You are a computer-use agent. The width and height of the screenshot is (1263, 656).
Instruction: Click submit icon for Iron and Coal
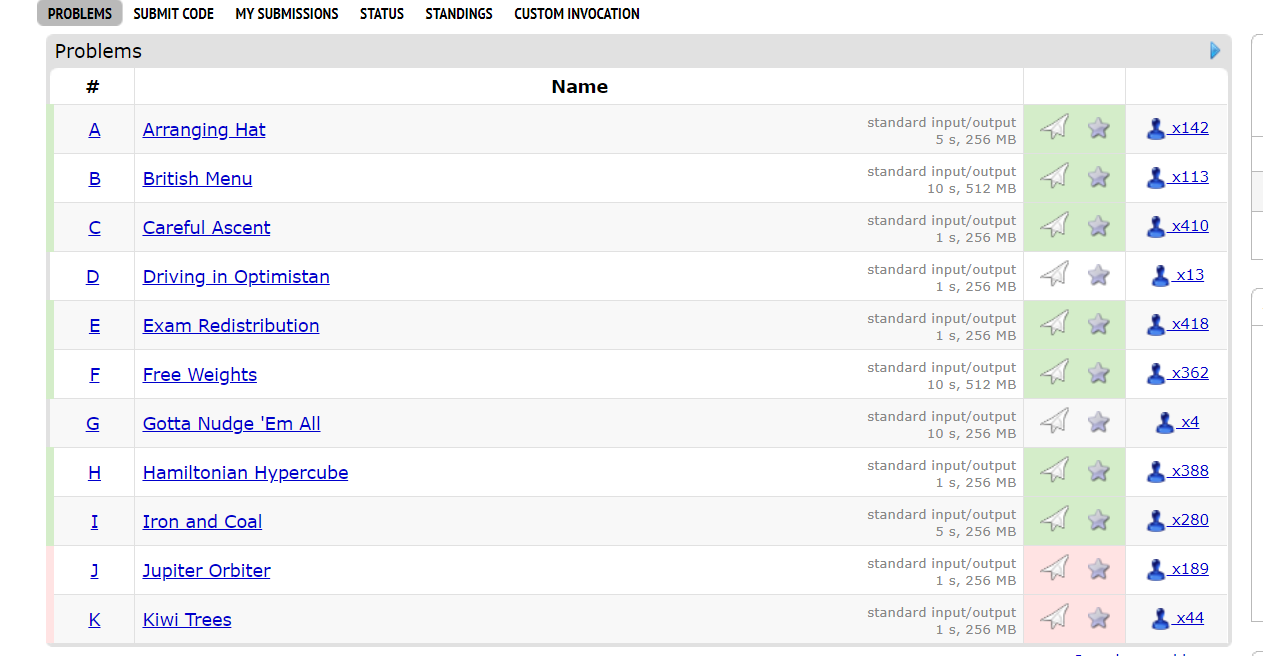[1054, 519]
